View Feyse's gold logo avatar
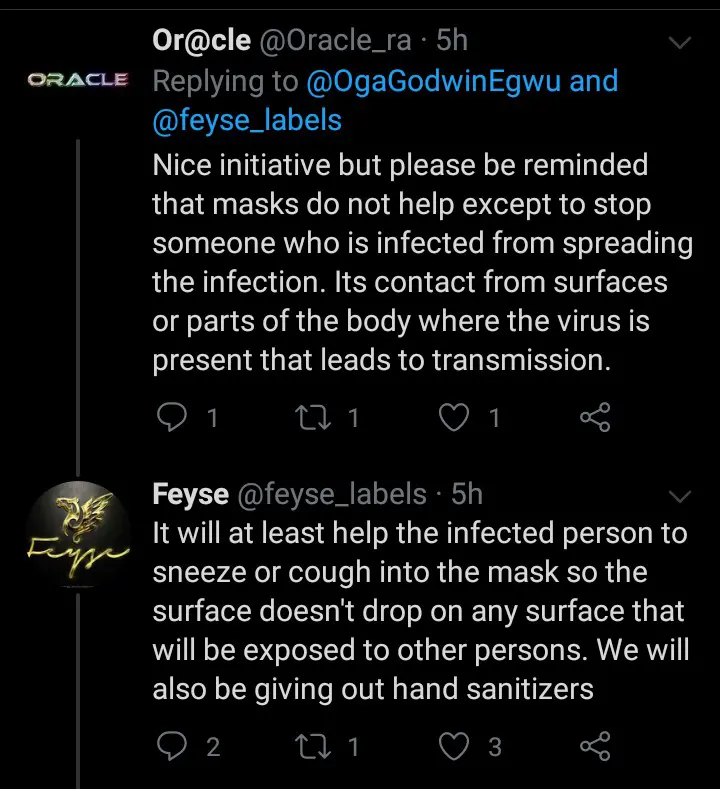The width and height of the screenshot is (720, 789). [78, 534]
